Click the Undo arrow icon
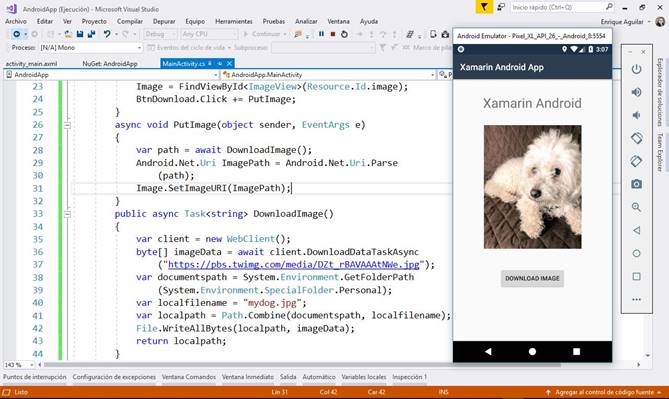This screenshot has width=669, height=399. tap(107, 34)
